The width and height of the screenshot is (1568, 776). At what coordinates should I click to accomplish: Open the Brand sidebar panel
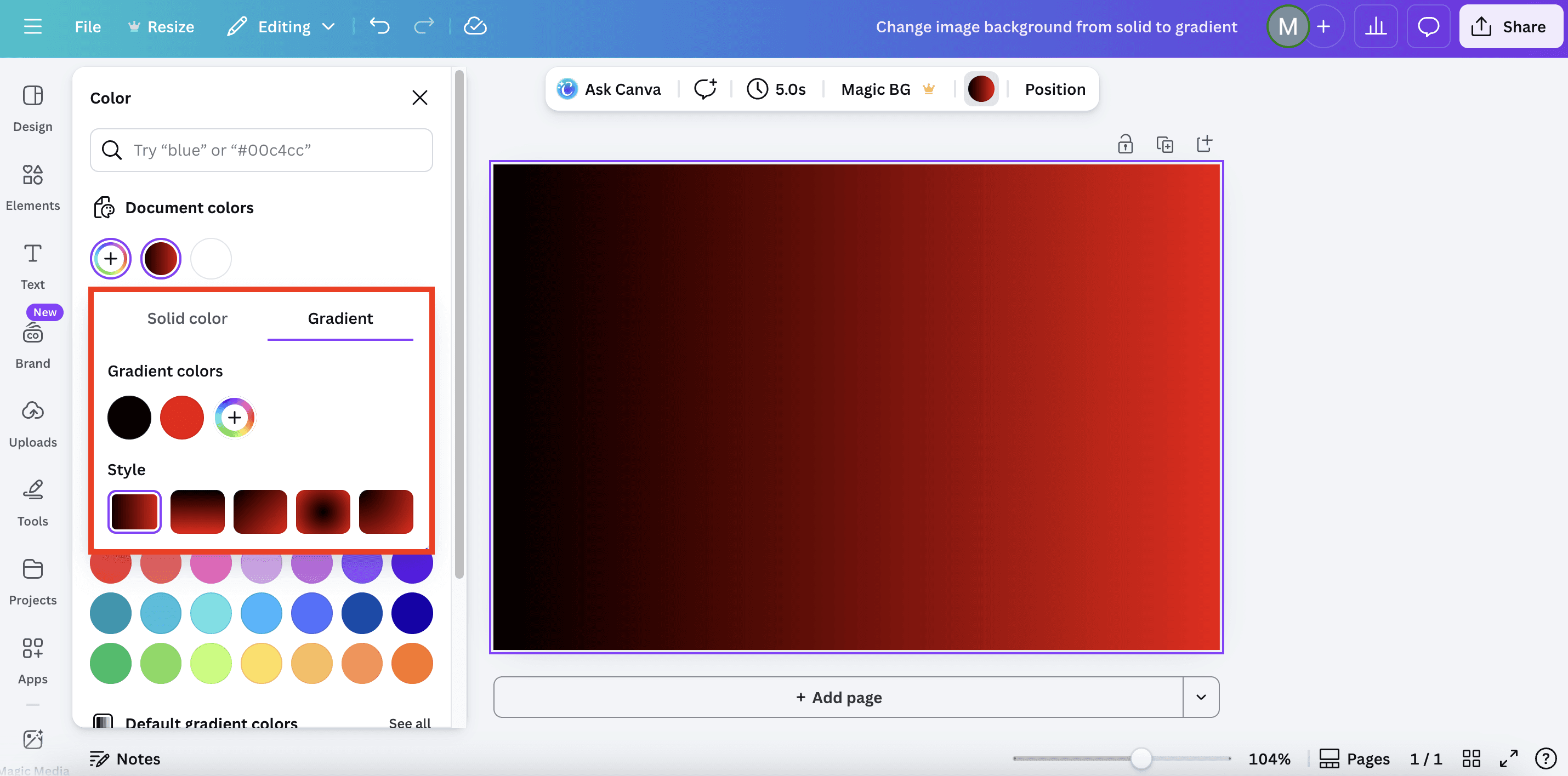[33, 345]
